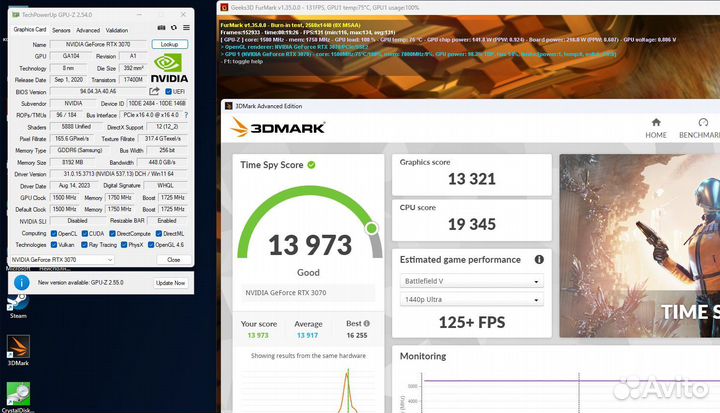Toggle the CUDA checkbox
The image size is (720, 413).
click(84, 233)
